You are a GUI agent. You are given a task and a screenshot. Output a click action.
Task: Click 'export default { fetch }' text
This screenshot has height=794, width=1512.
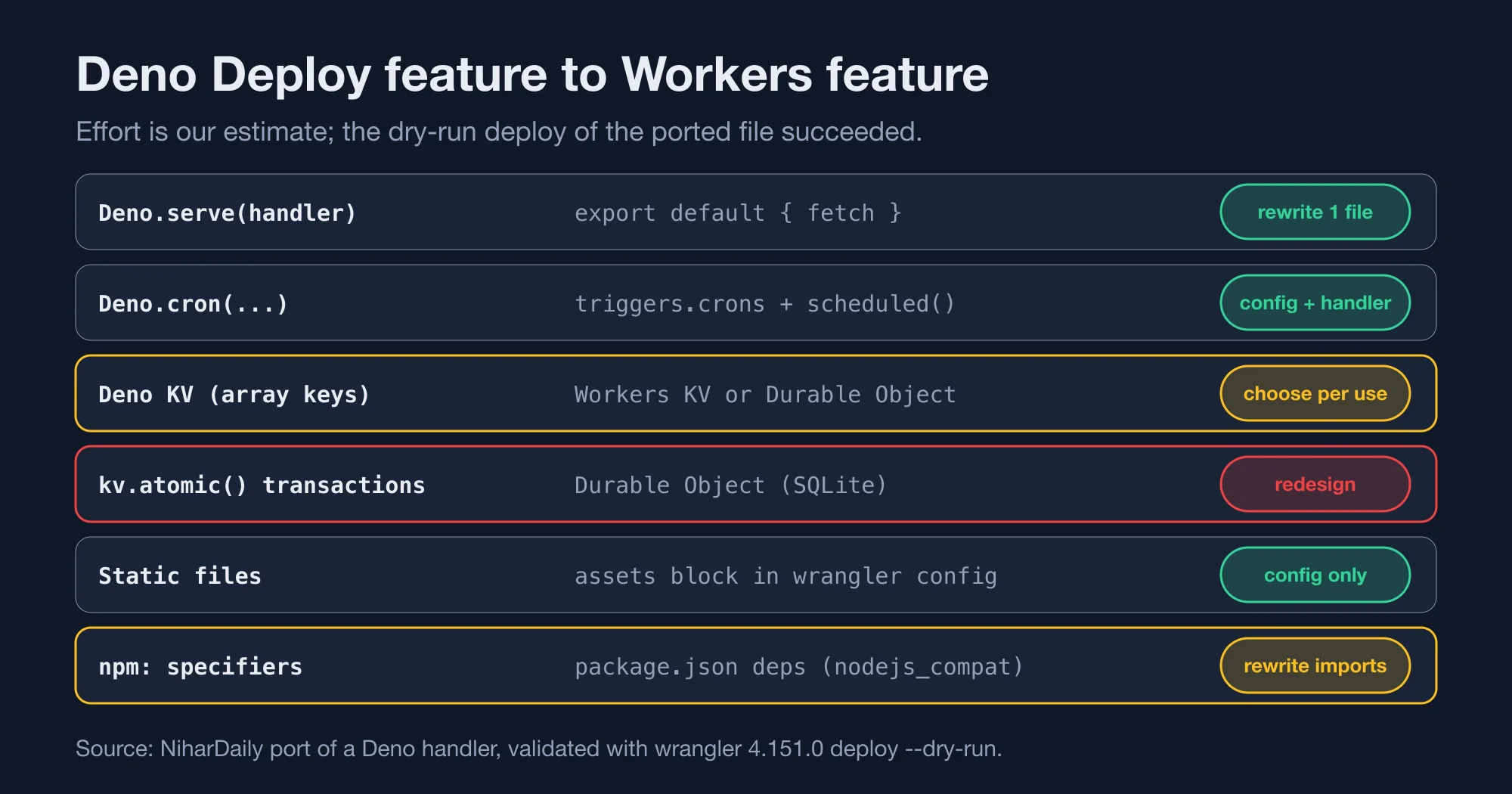[738, 213]
